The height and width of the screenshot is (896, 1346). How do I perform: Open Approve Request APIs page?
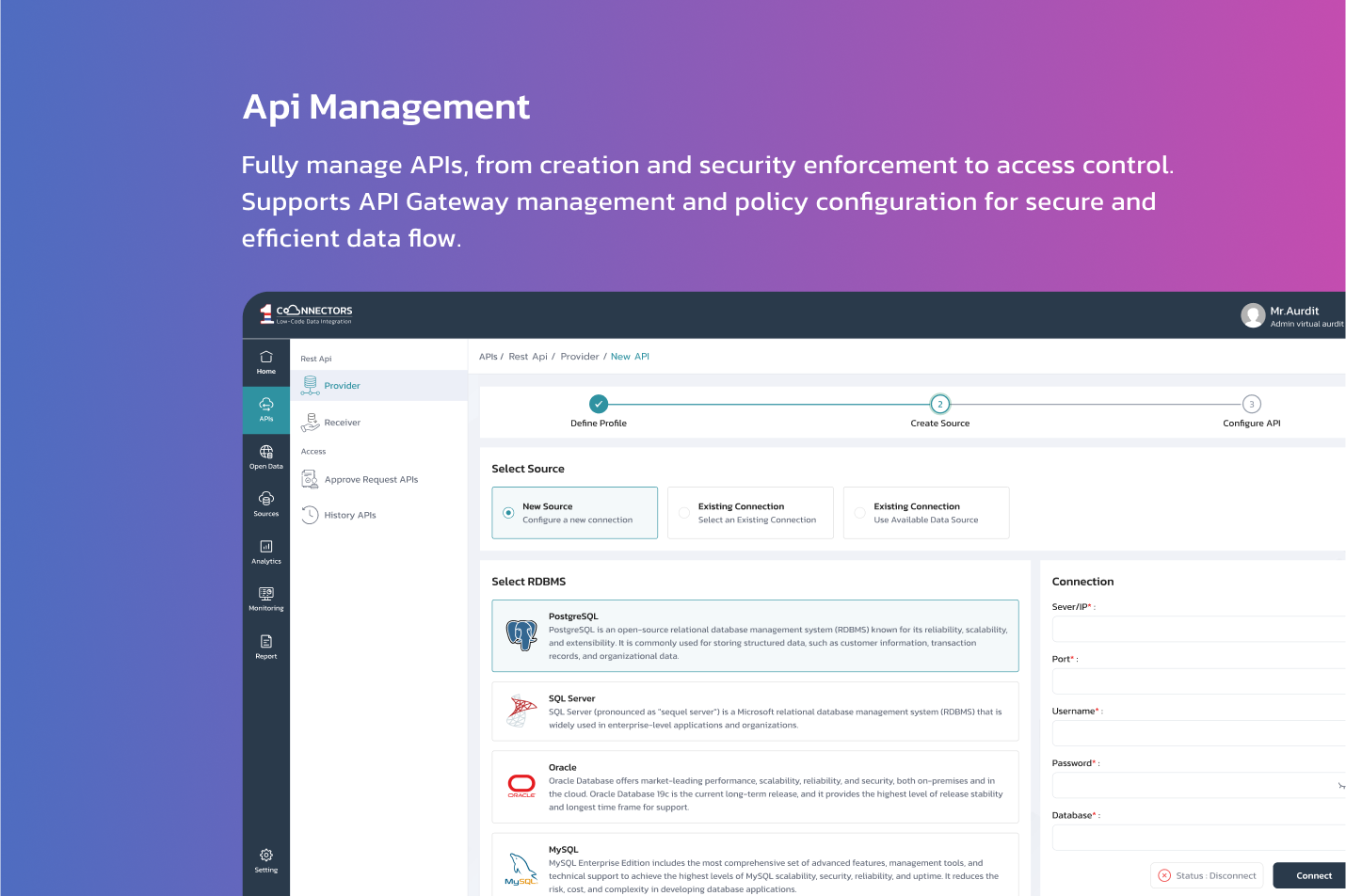click(371, 480)
